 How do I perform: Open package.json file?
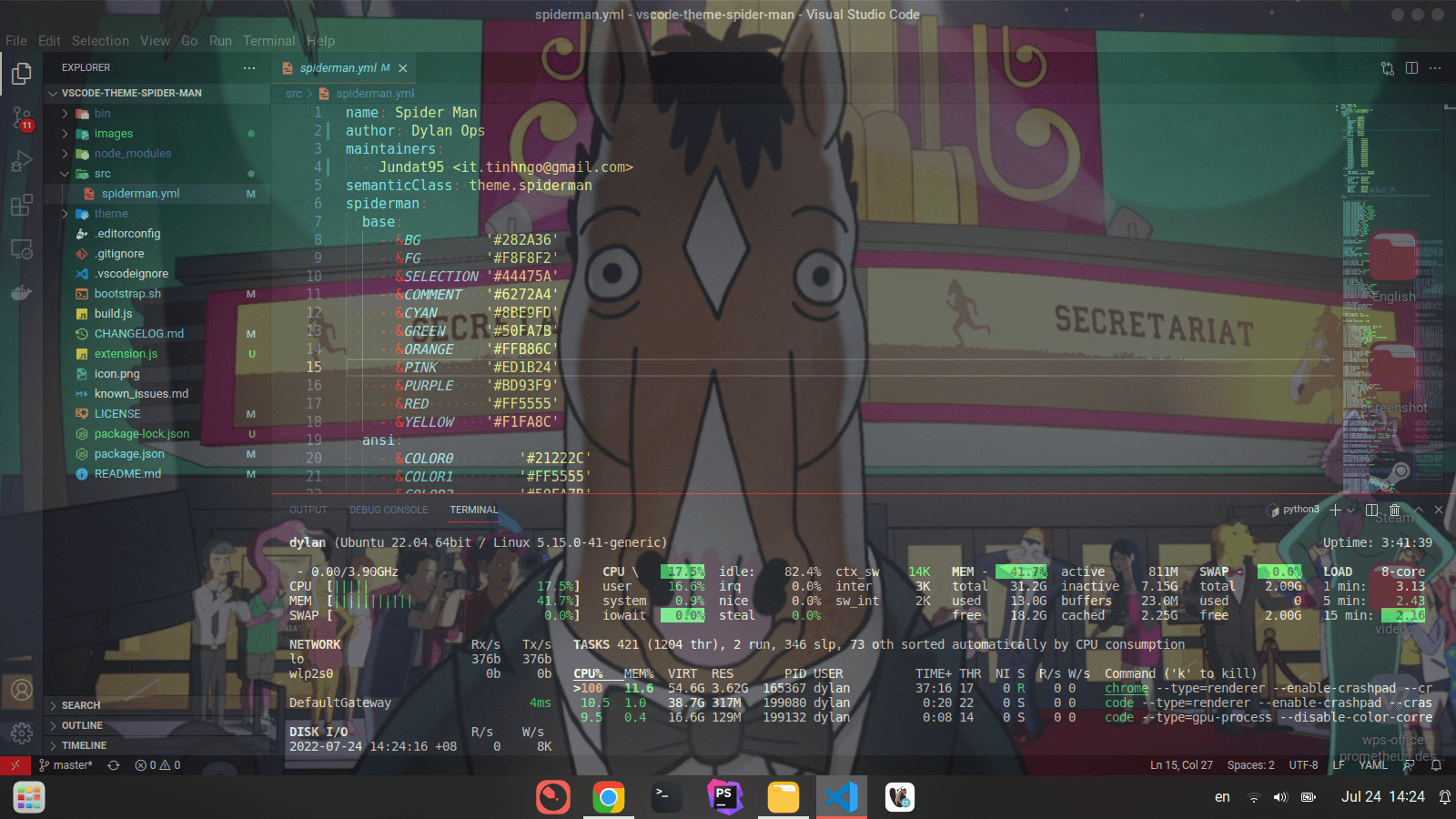[157, 454]
